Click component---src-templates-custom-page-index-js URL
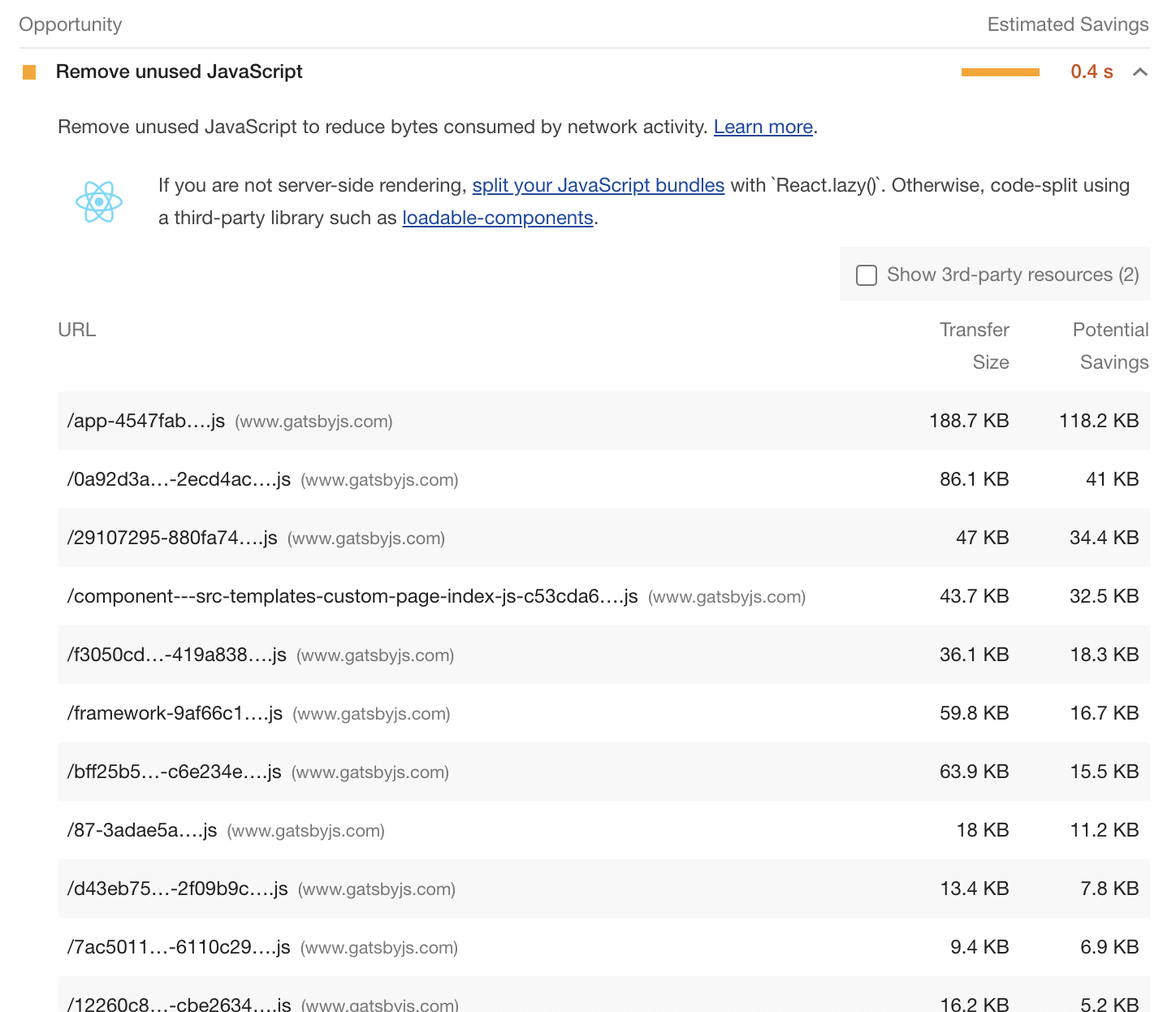Image resolution: width=1176 pixels, height=1012 pixels. tap(352, 596)
